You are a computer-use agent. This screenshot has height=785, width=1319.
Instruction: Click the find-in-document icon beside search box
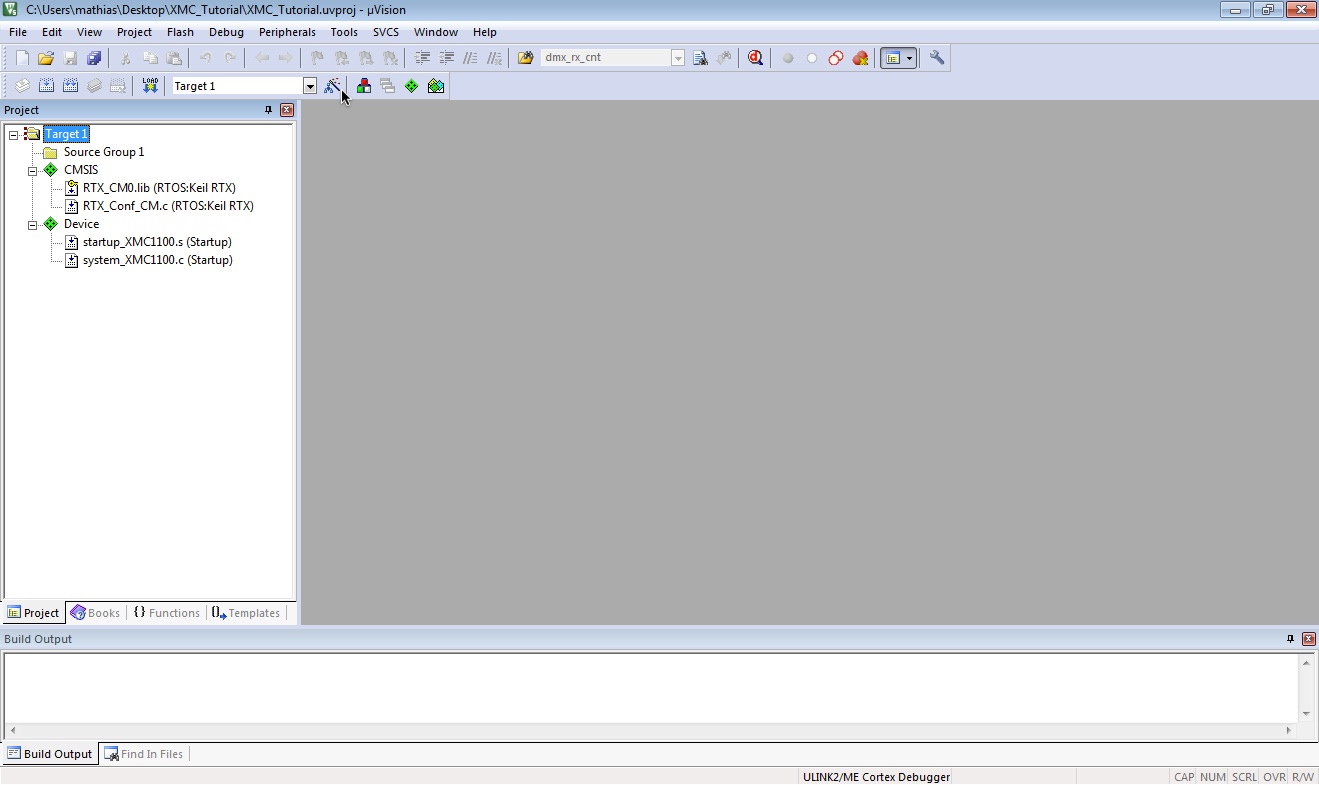click(700, 58)
